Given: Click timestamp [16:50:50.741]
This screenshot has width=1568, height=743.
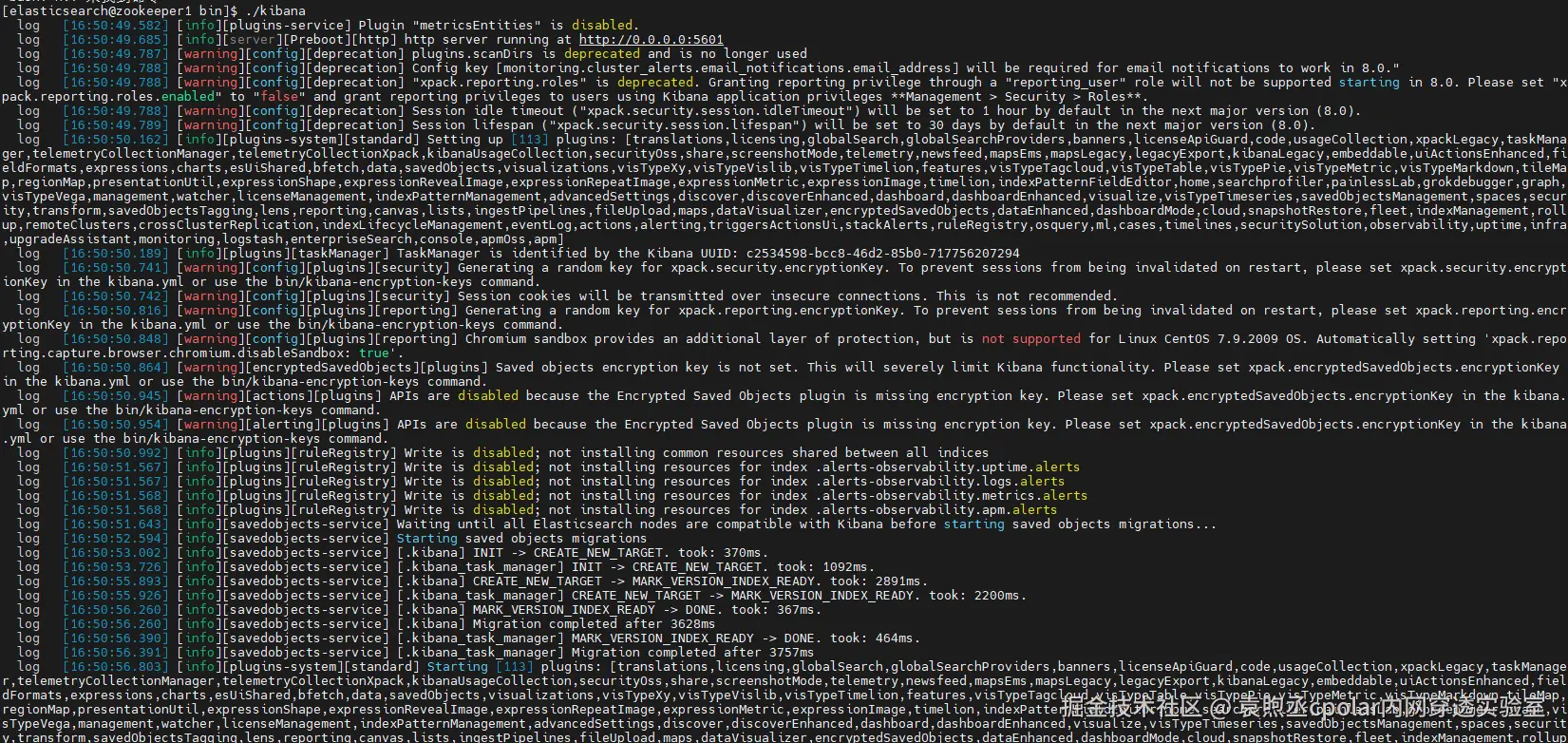Looking at the screenshot, I should pyautogui.click(x=116, y=267).
